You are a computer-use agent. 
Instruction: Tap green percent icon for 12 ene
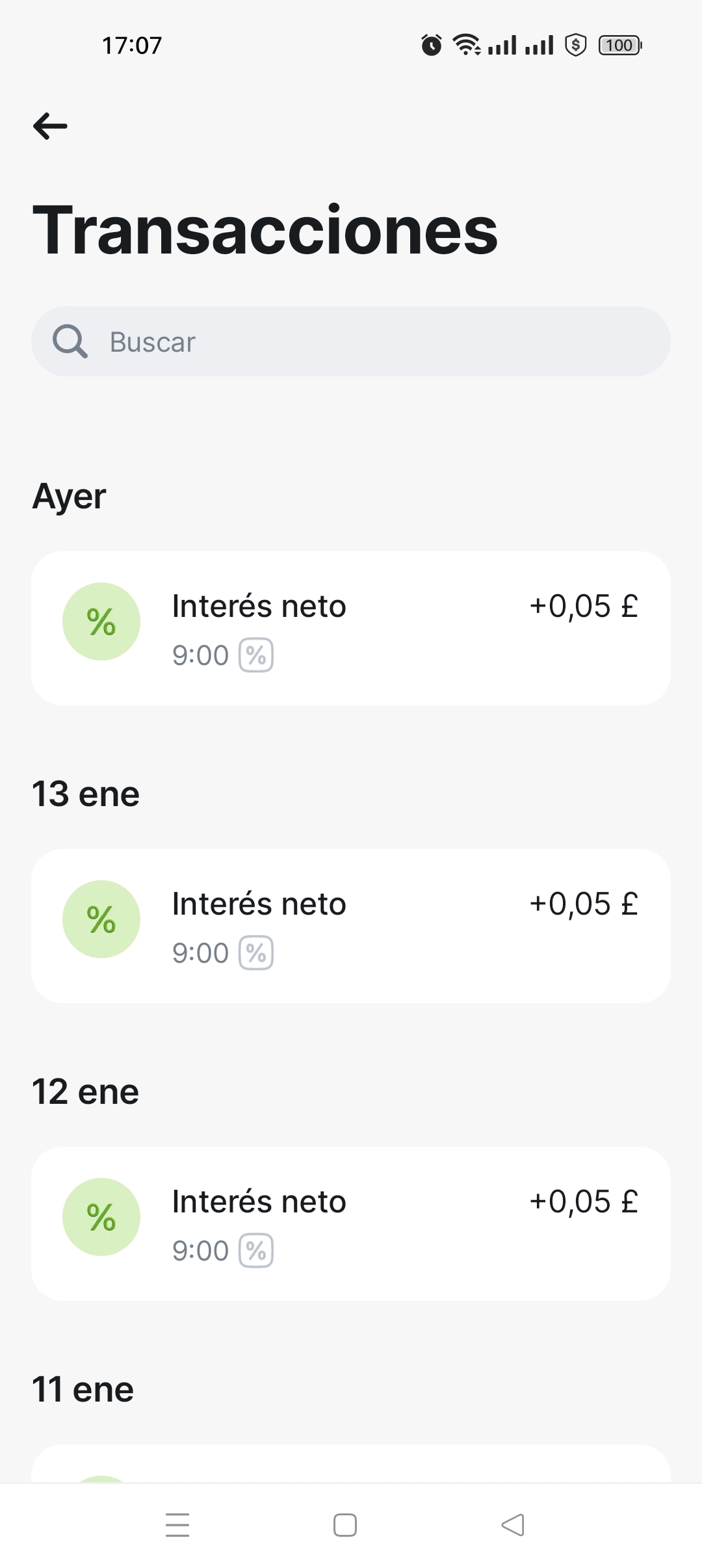pos(101,1217)
